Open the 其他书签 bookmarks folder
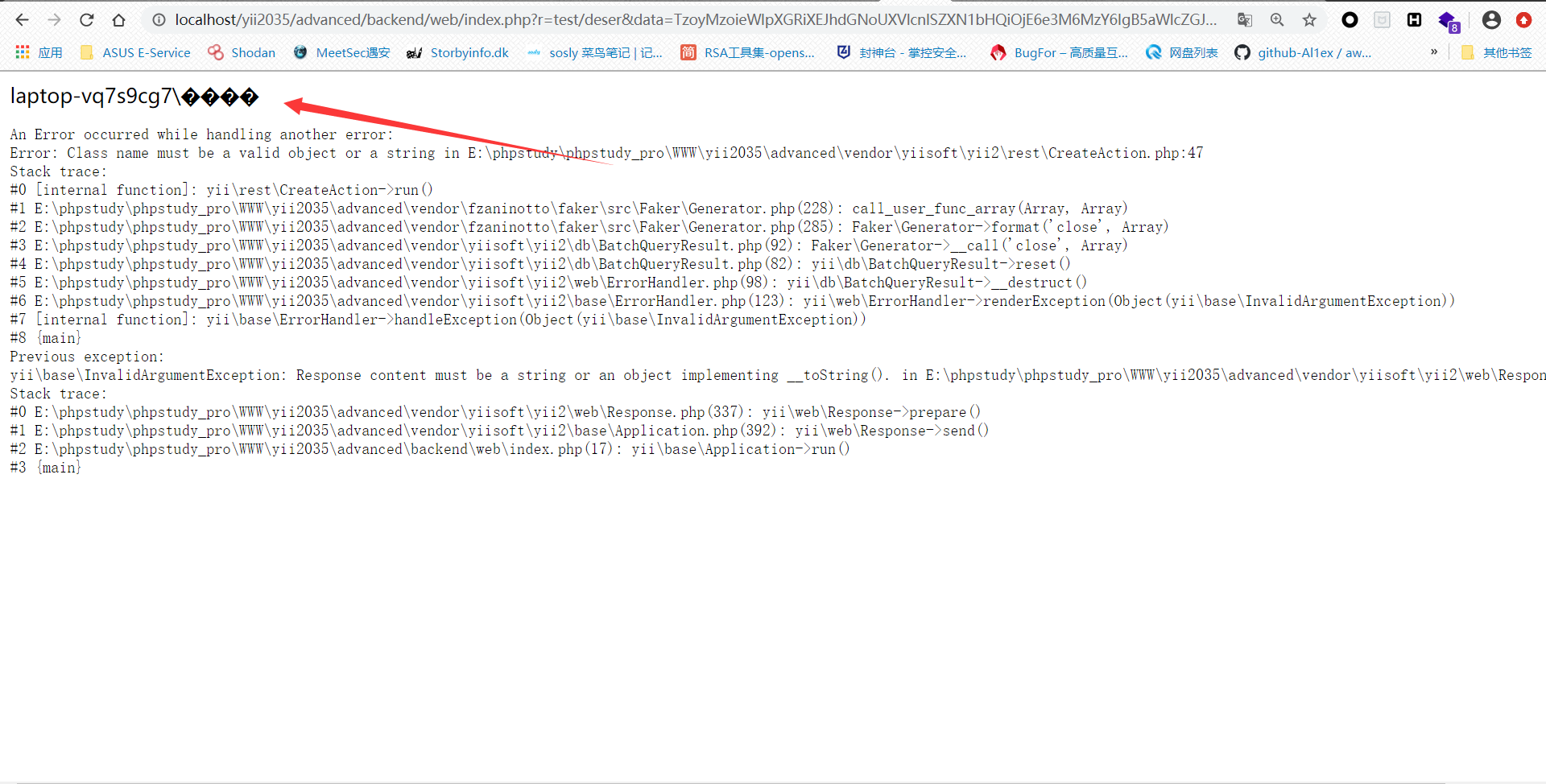The height and width of the screenshot is (784, 1546). 1496,52
